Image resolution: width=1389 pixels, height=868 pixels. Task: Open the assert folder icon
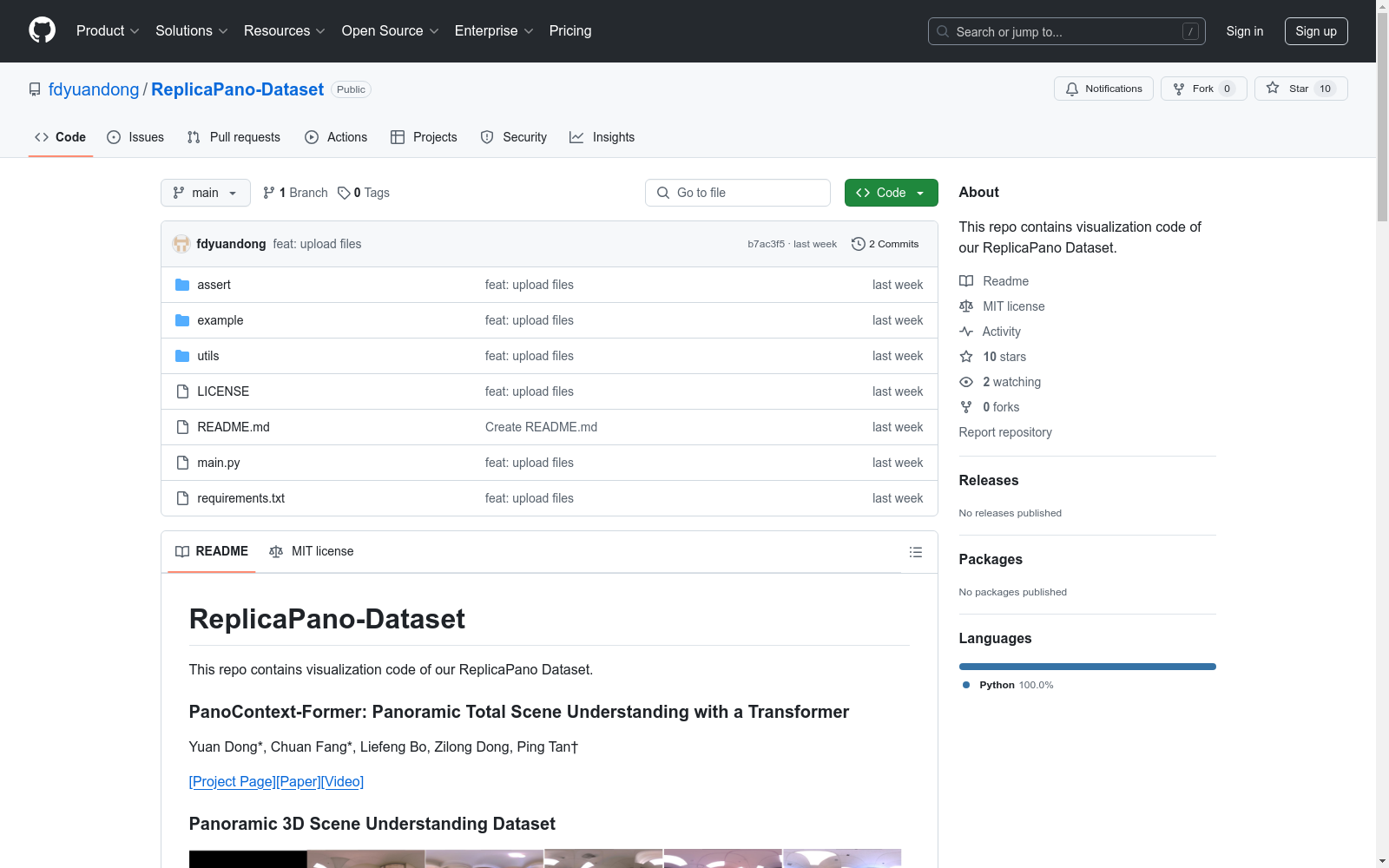point(182,285)
